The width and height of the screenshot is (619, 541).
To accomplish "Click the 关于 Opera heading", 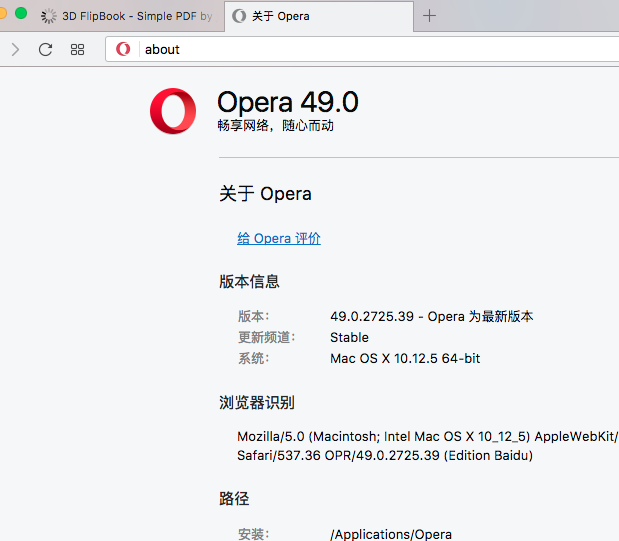I will [265, 194].
